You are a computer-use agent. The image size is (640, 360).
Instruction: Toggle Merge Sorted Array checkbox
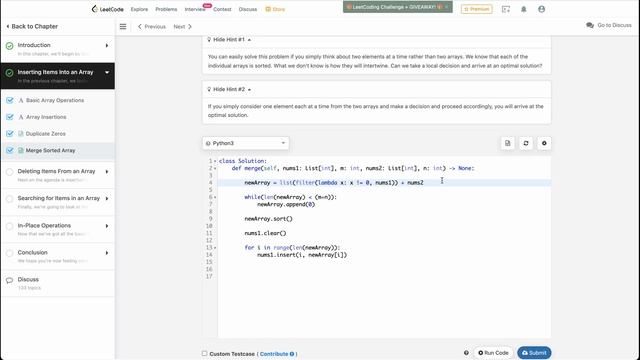10,150
